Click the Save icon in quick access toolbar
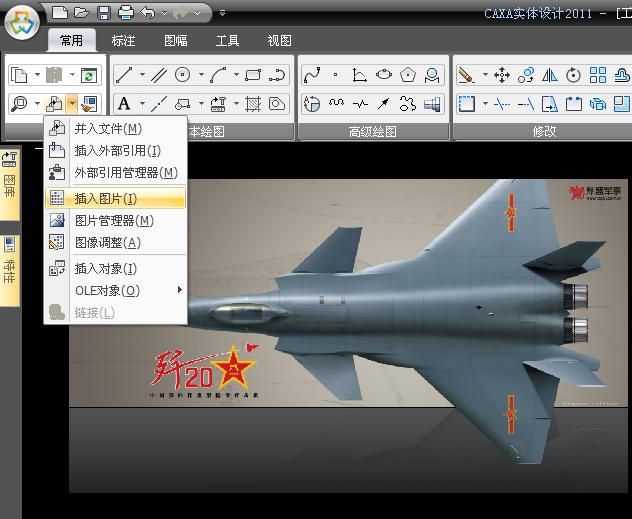Screen dimensions: 632x519 point(104,13)
